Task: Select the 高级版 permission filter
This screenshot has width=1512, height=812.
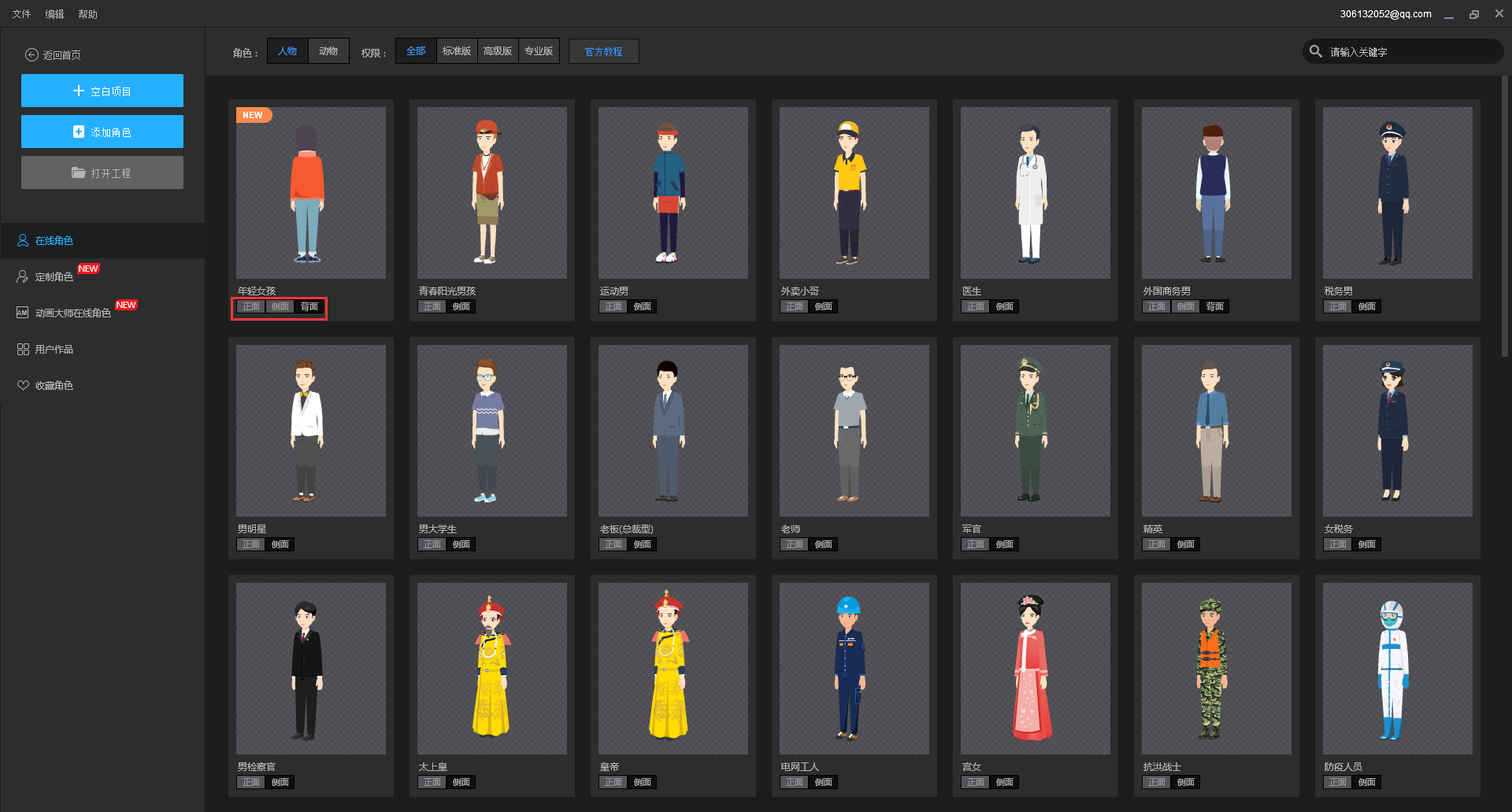Action: 498,51
